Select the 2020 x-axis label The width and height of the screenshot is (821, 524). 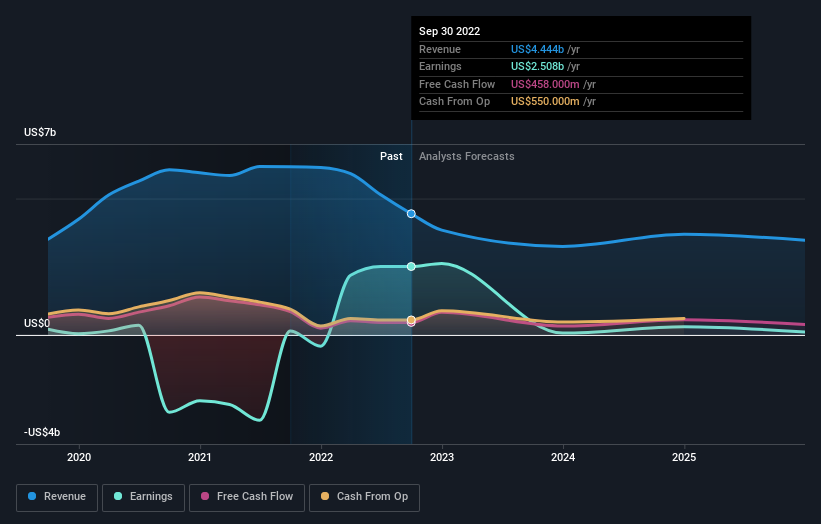coord(79,457)
